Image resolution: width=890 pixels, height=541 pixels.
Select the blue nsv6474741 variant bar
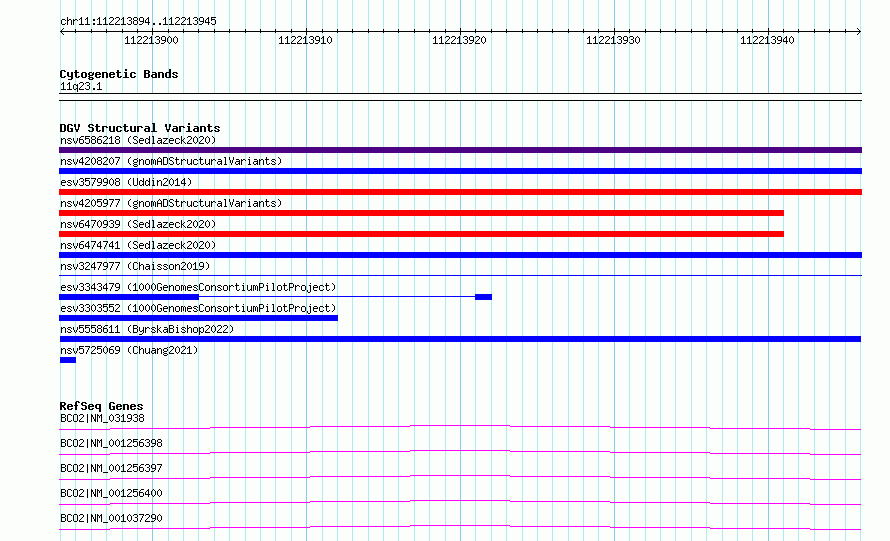click(x=460, y=255)
